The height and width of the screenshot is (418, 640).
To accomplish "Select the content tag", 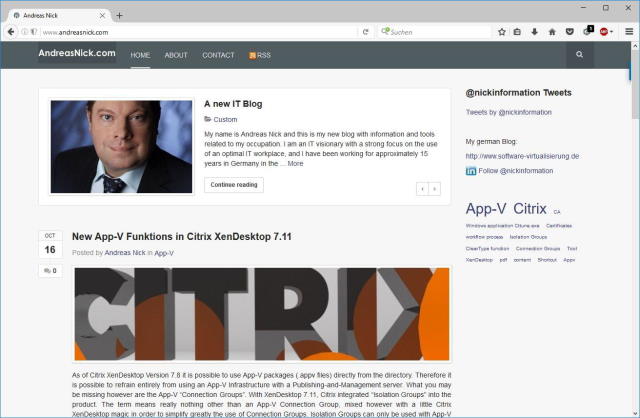I will pyautogui.click(x=522, y=260).
